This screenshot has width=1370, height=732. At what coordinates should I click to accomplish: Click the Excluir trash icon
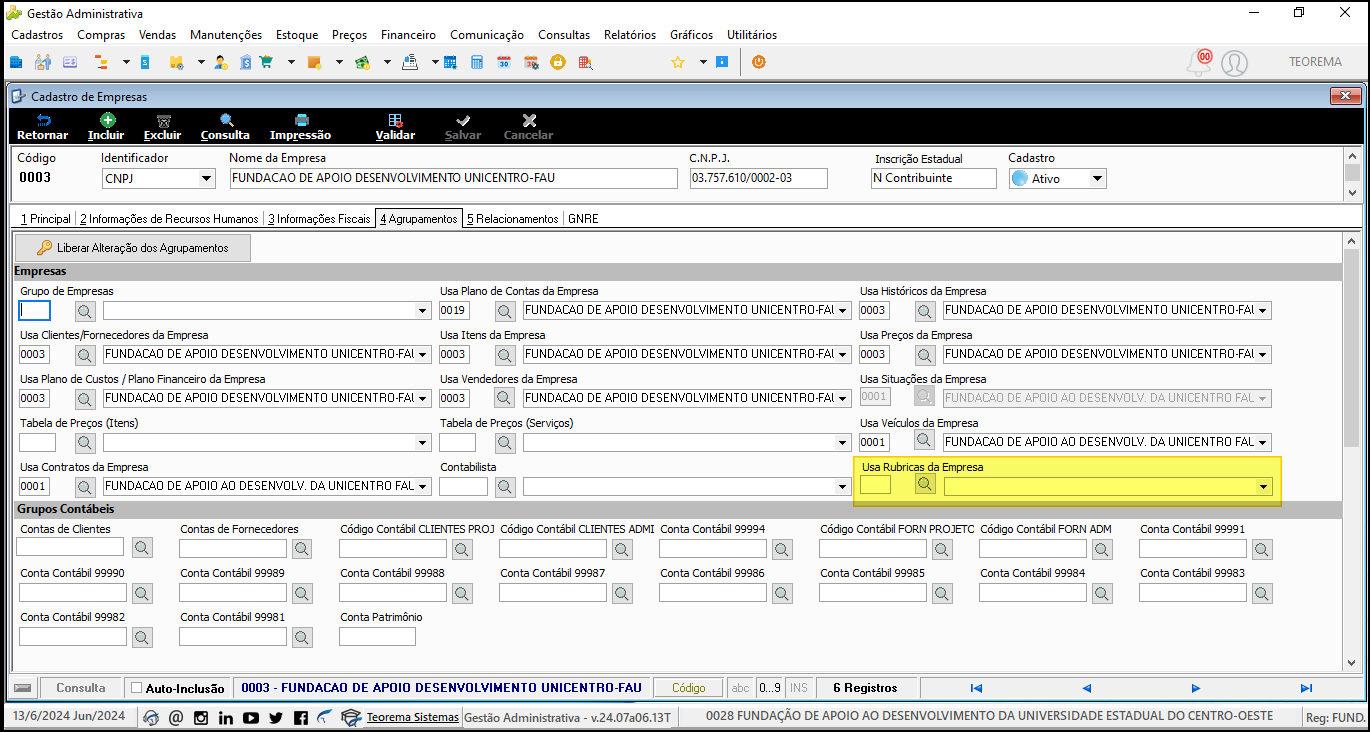pos(163,121)
